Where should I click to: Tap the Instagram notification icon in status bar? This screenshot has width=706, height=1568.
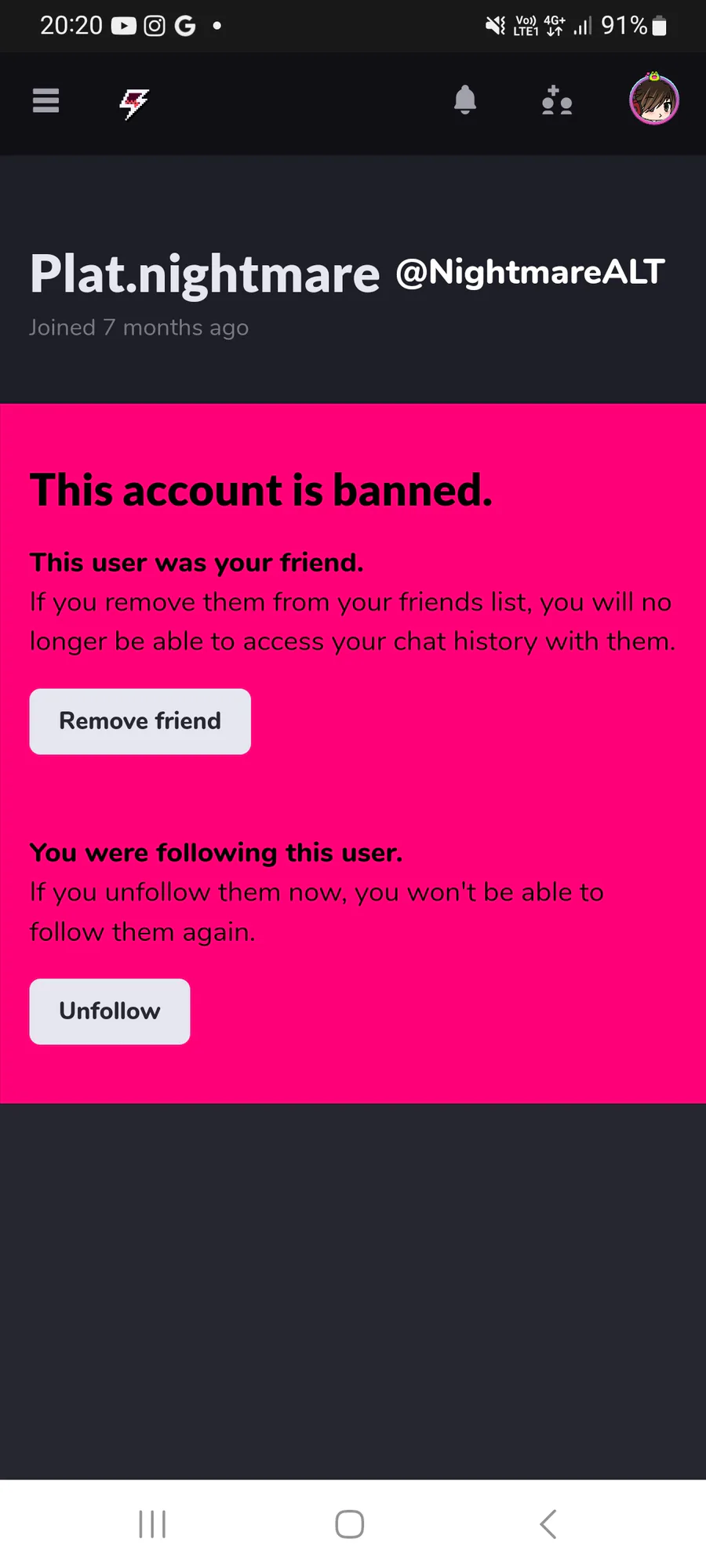click(155, 26)
